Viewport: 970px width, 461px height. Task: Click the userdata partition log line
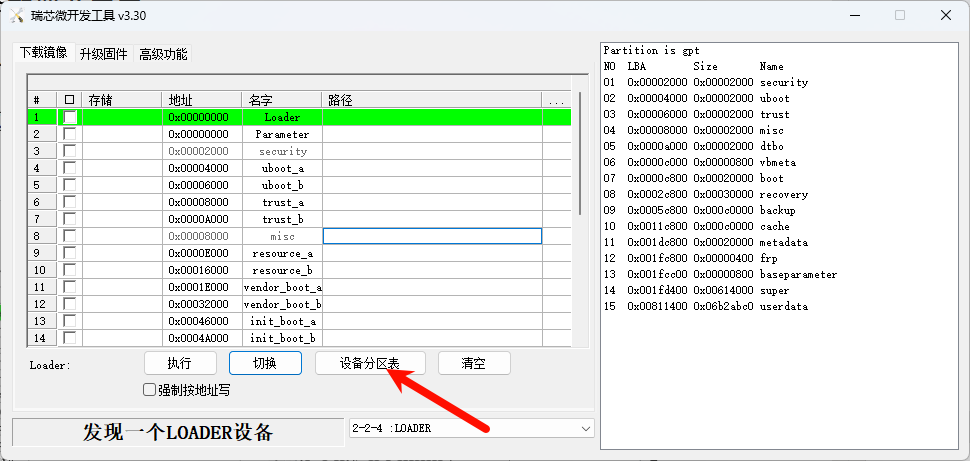click(x=706, y=306)
